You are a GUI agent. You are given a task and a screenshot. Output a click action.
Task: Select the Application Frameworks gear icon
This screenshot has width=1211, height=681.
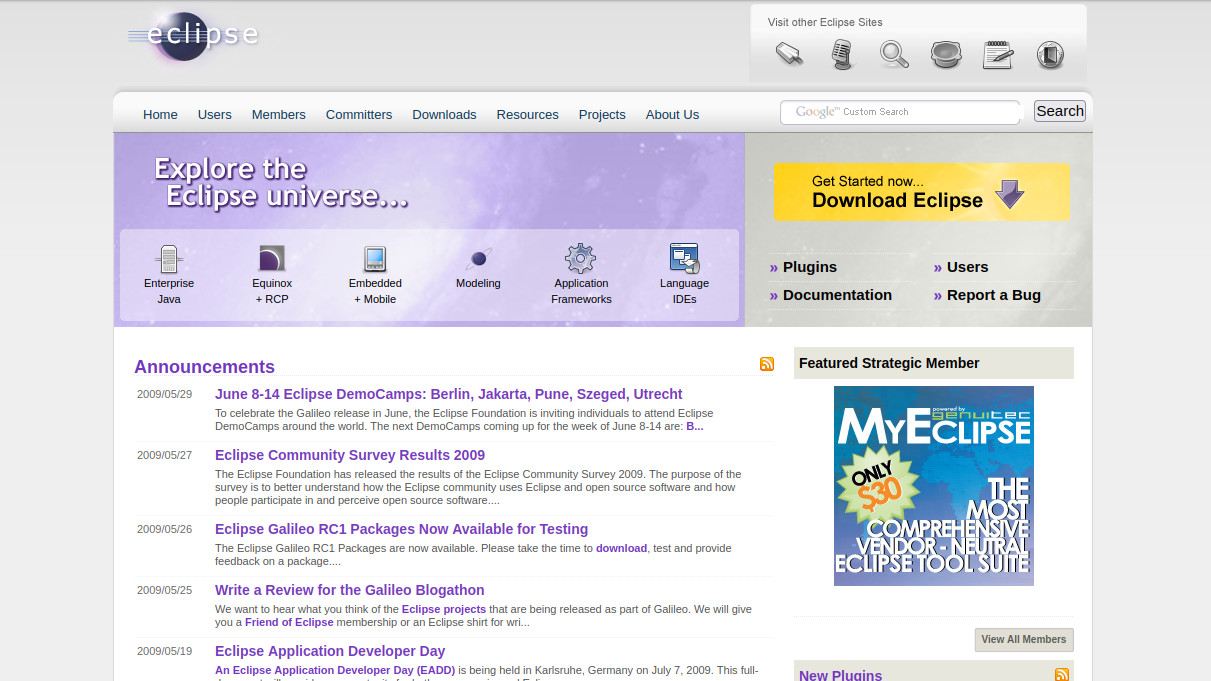(581, 259)
